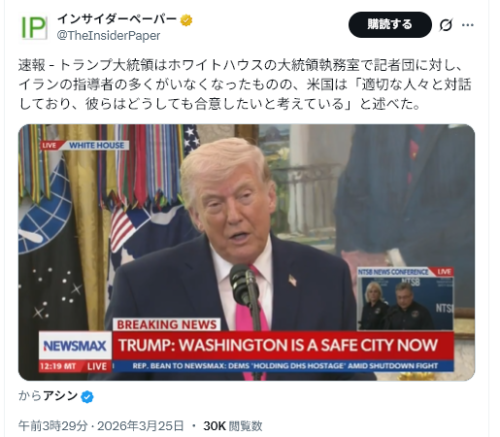Select the Japanese tweet text body
Viewport: 500px width, 437px height.
(x=245, y=85)
